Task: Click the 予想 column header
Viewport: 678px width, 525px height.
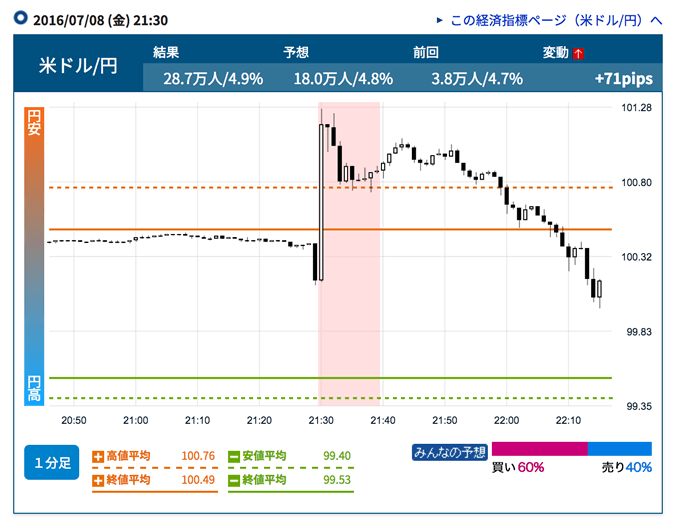Action: [296, 52]
